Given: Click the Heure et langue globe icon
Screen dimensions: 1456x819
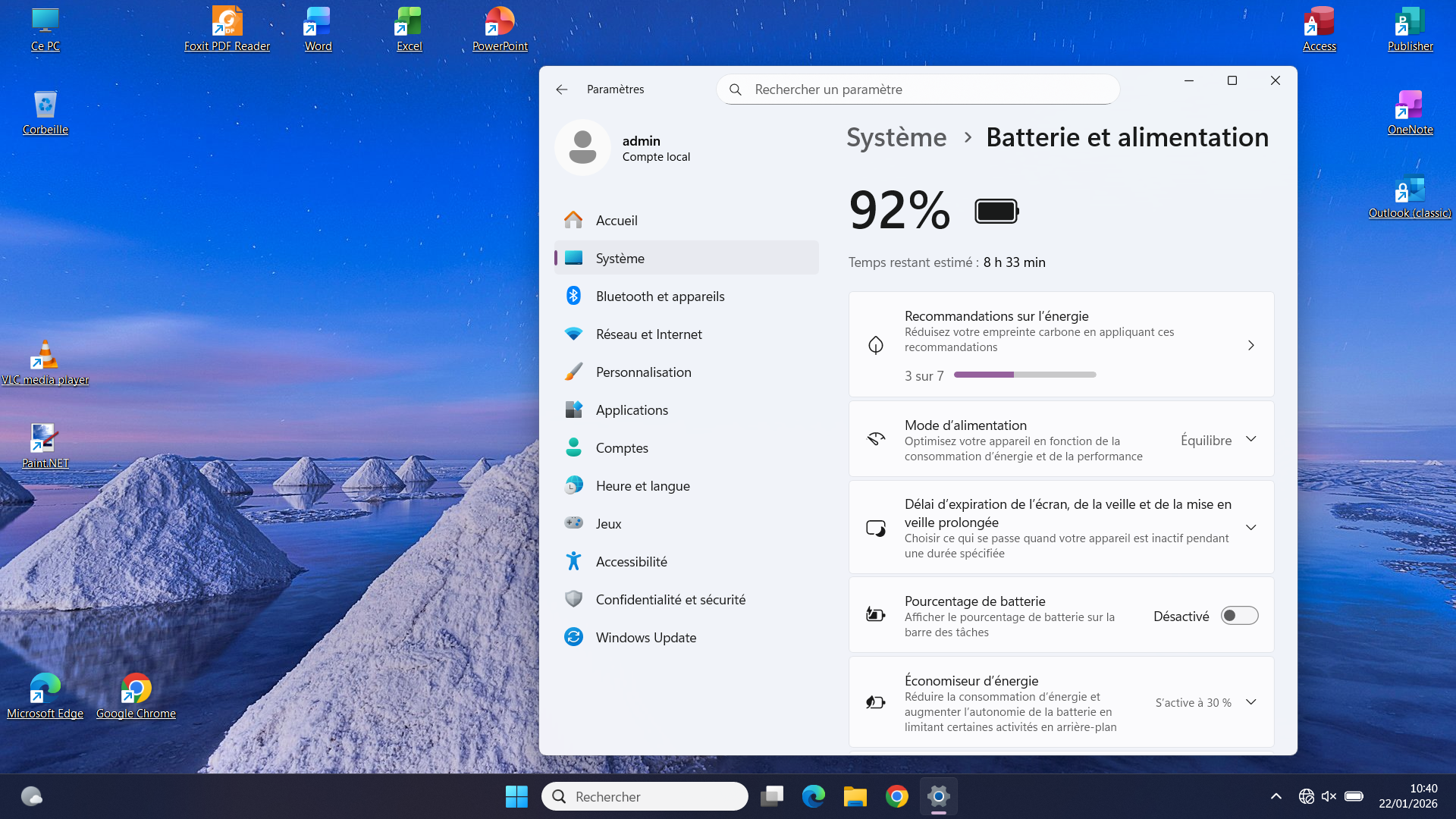Looking at the screenshot, I should pos(573,485).
